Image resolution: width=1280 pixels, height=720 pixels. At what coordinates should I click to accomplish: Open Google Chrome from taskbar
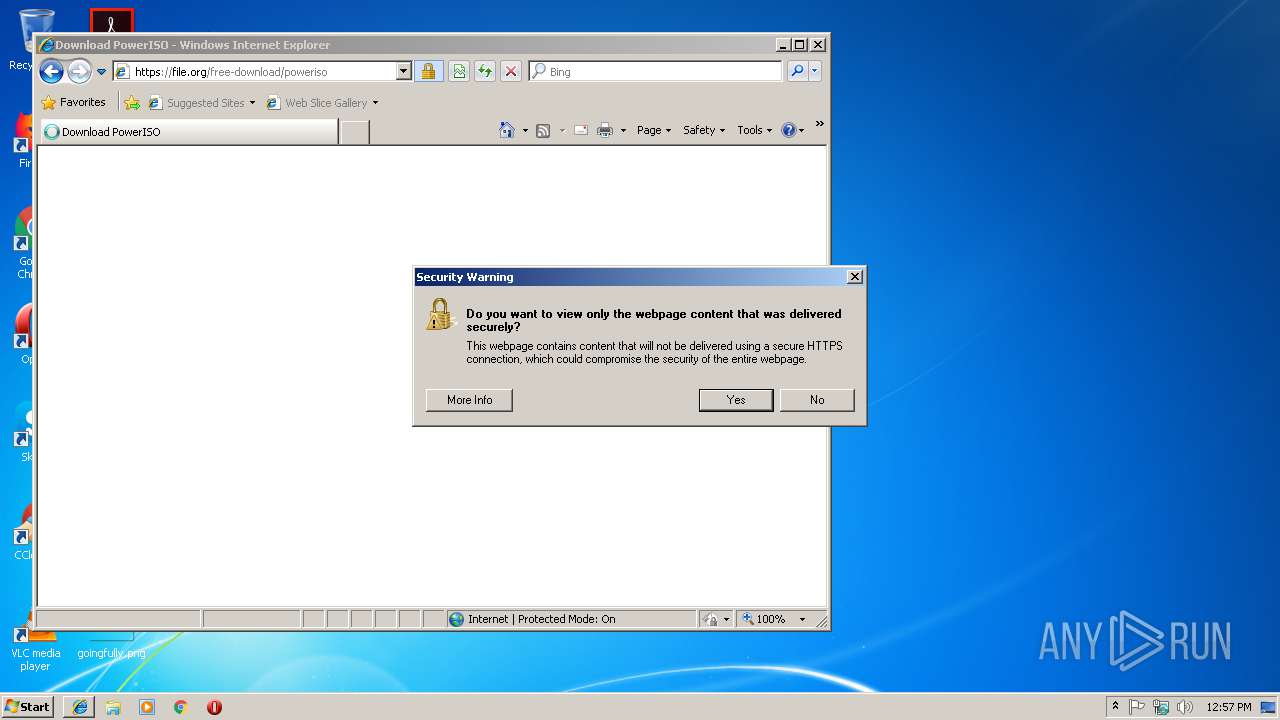point(181,707)
